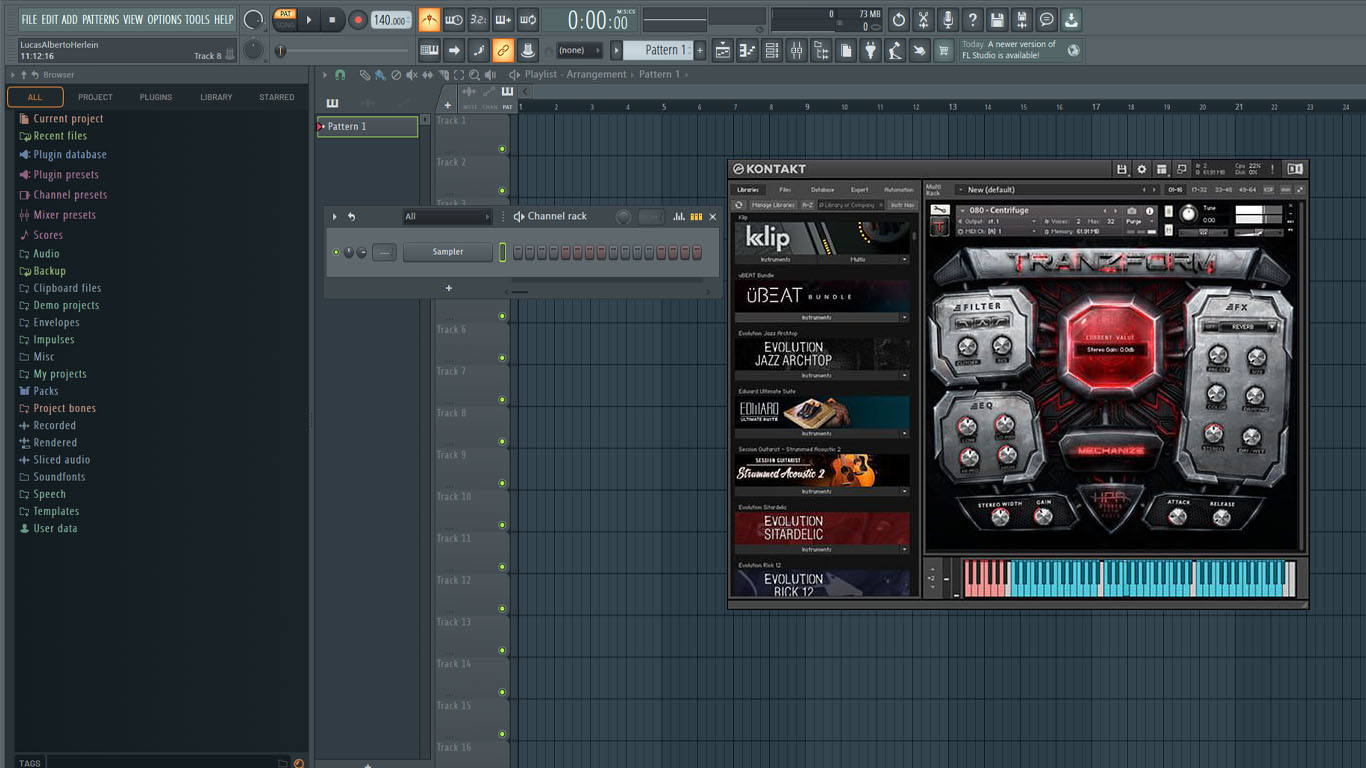This screenshot has width=1366, height=768.
Task: Click Manage Libraries in Kontakt
Action: point(773,205)
